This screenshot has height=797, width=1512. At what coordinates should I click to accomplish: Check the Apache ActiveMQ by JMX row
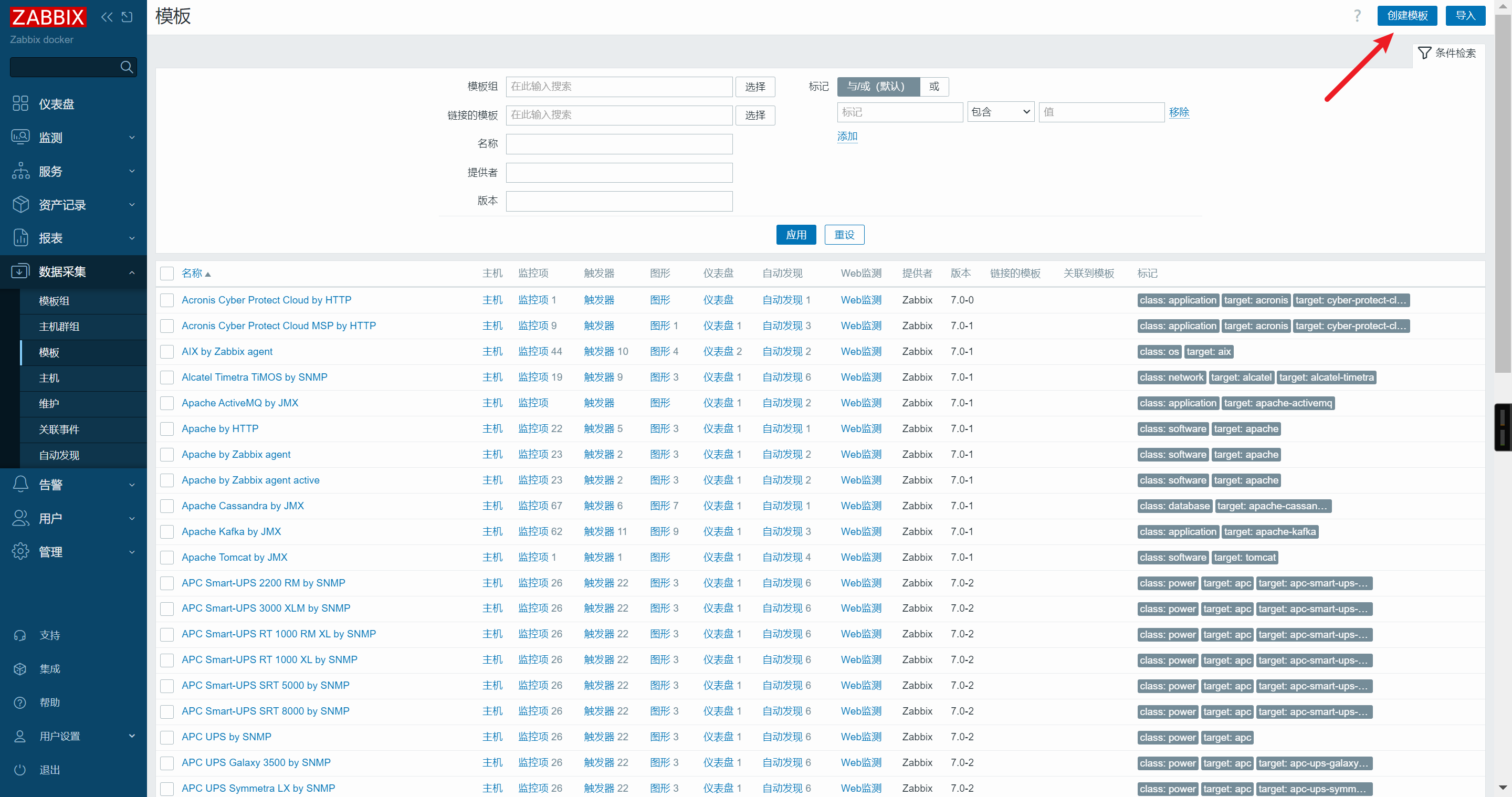point(167,403)
